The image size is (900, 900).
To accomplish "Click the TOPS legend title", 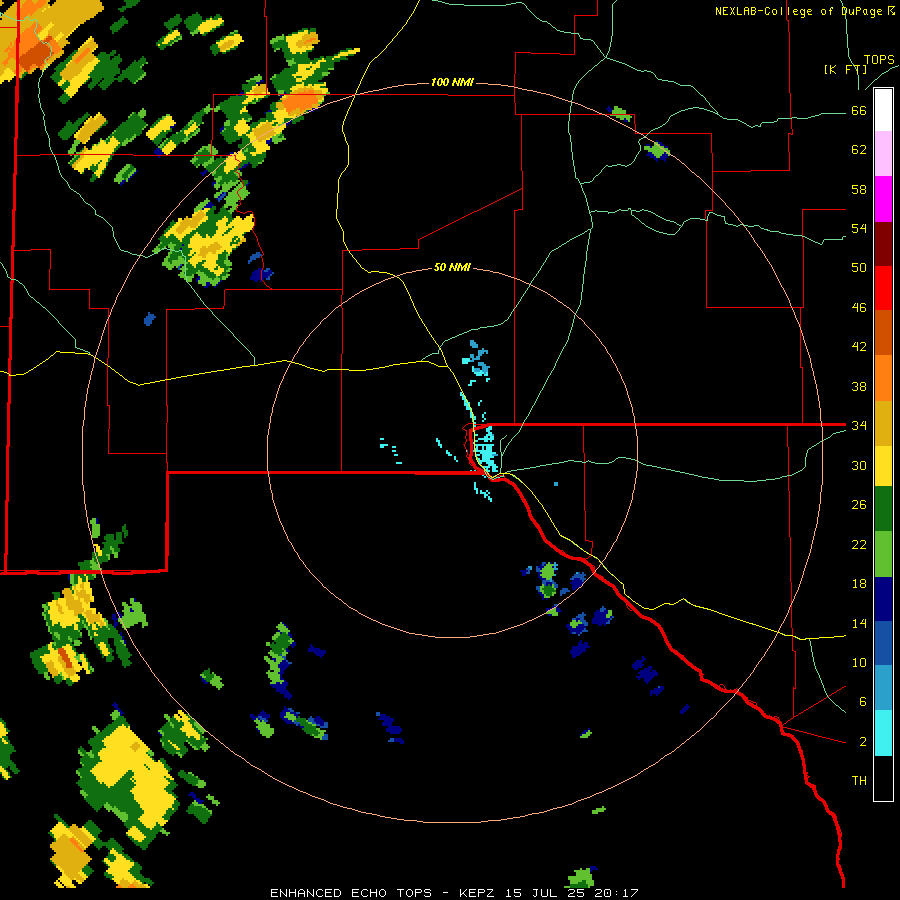I will tap(879, 60).
